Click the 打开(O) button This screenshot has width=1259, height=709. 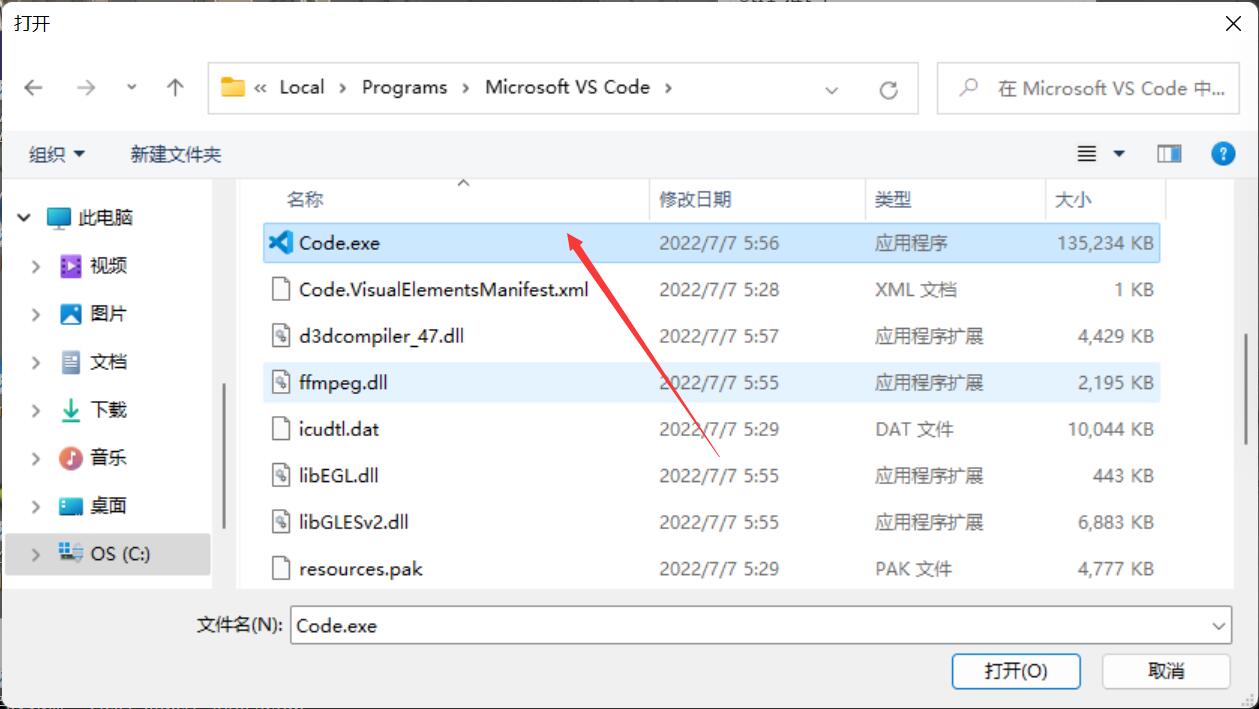[x=1015, y=671]
